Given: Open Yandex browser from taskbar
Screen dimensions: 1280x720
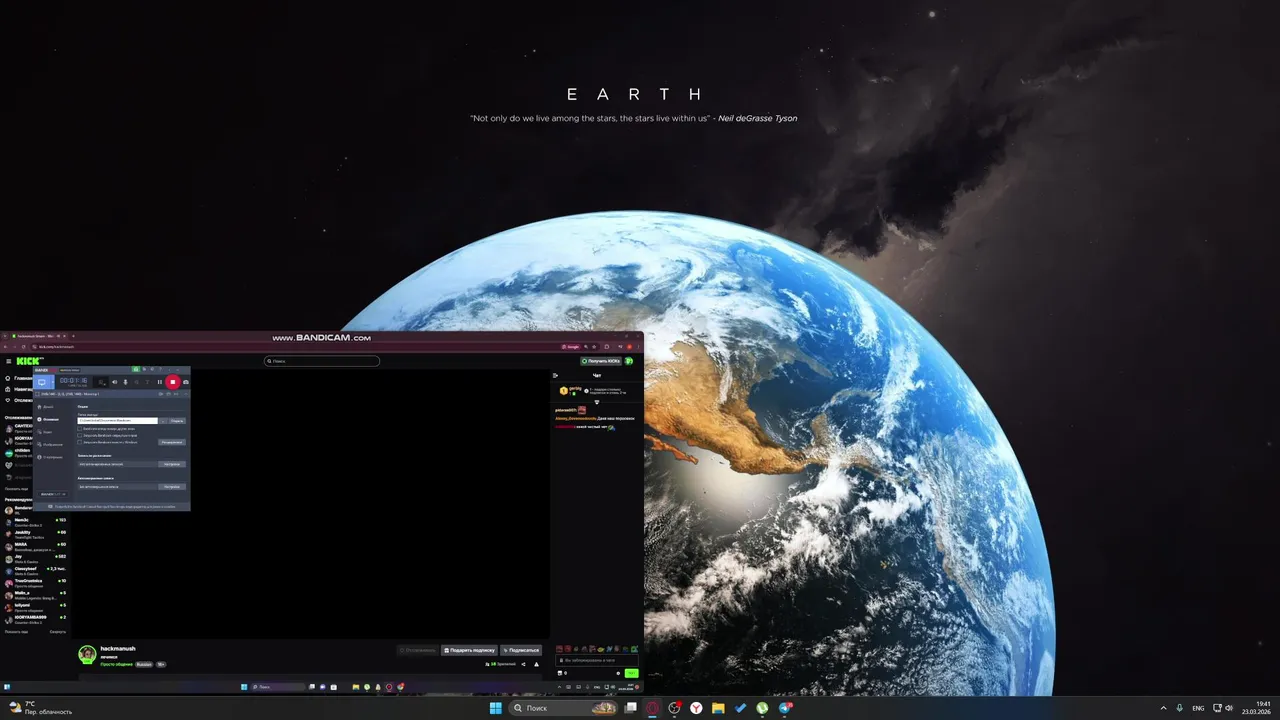Looking at the screenshot, I should (696, 708).
